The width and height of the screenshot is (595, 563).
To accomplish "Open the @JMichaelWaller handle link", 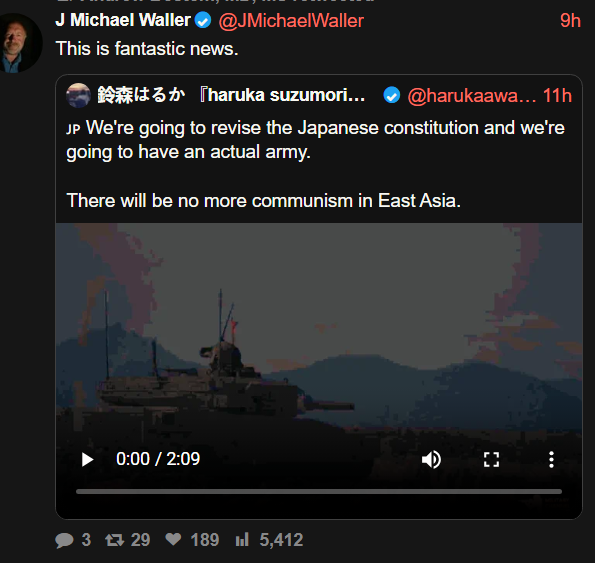I will tap(291, 21).
